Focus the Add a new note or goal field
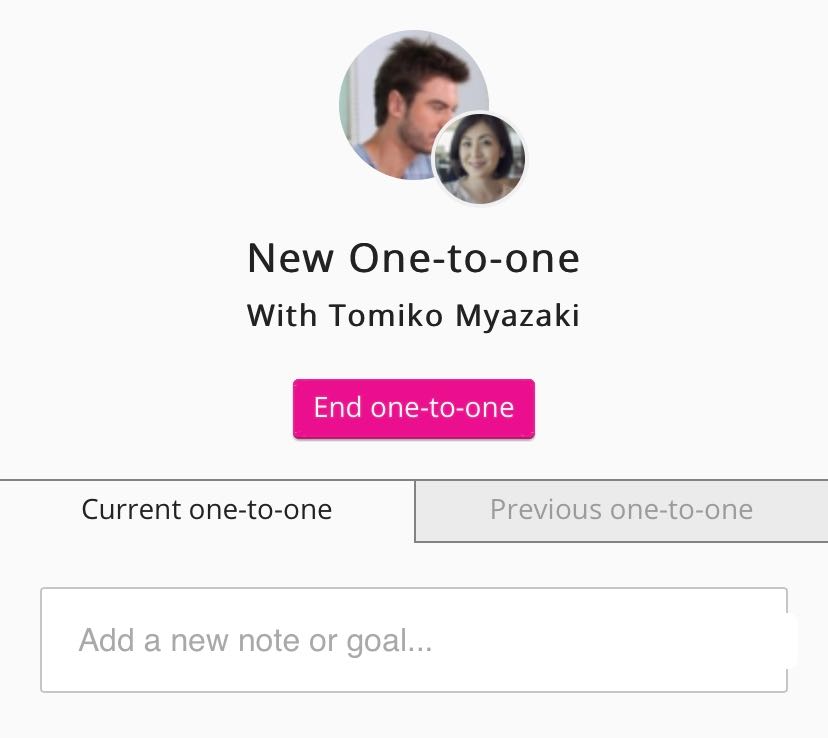Viewport: 828px width, 738px height. 413,640
